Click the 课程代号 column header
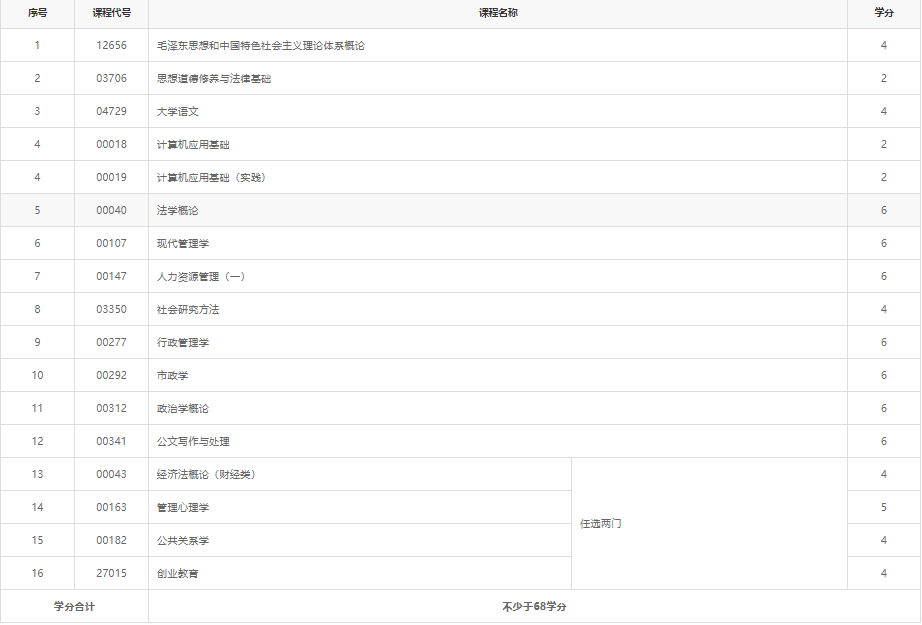 pos(110,13)
